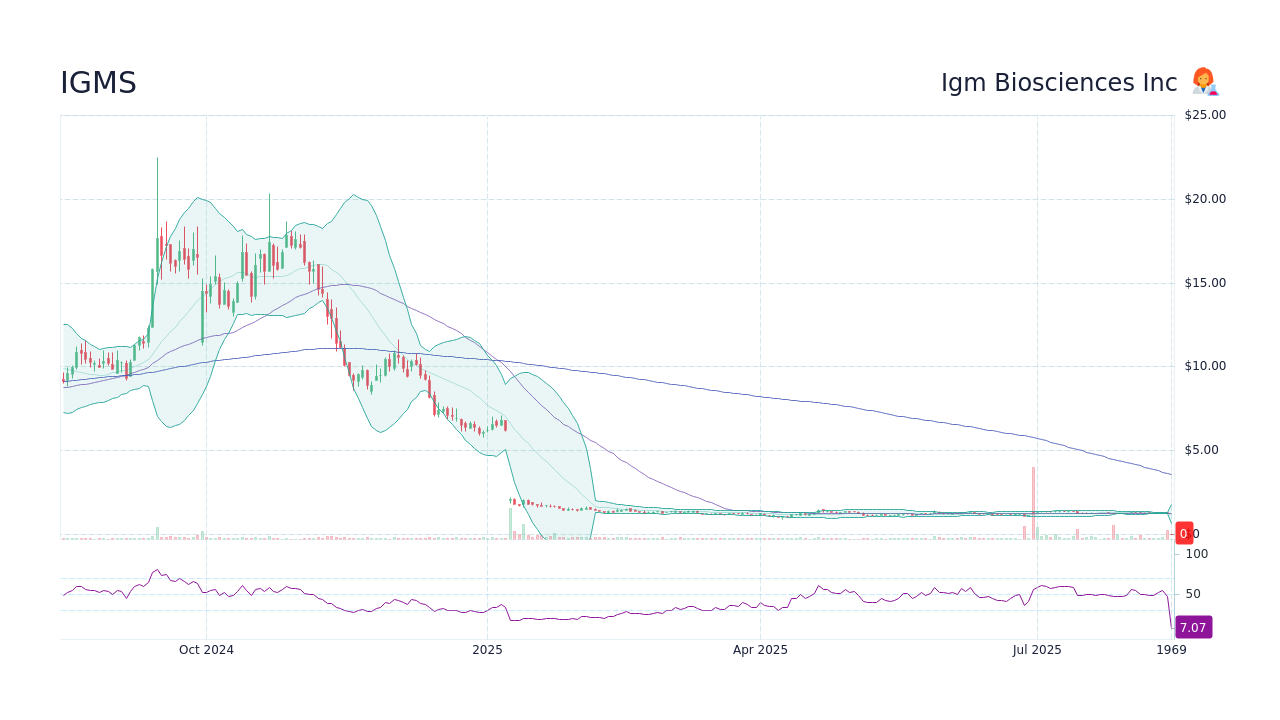
Task: Click the Igm Biosciences Inc company name
Action: click(x=1058, y=82)
